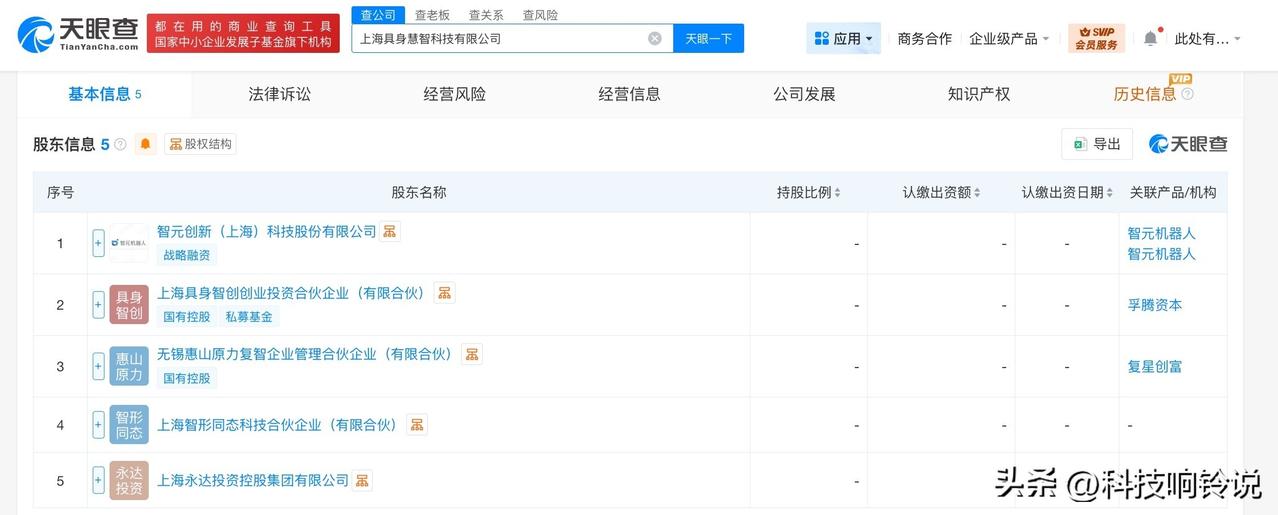
Task: Click the 导出 export button
Action: 1097,144
